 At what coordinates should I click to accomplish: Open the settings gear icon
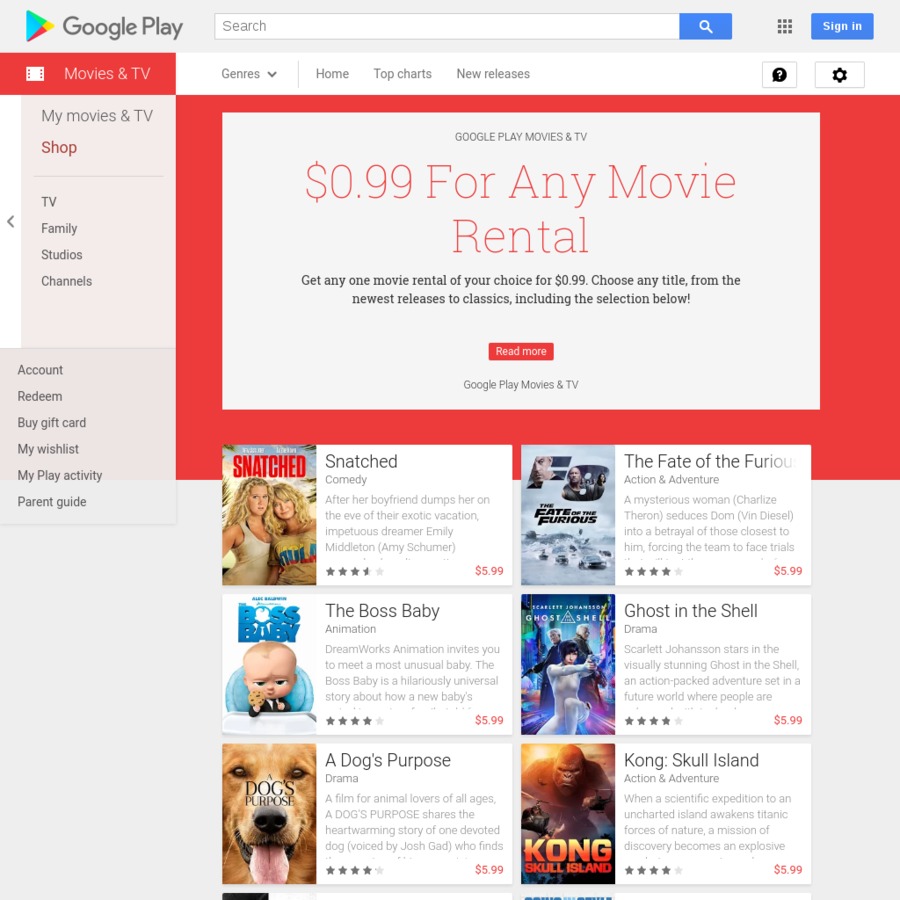840,75
